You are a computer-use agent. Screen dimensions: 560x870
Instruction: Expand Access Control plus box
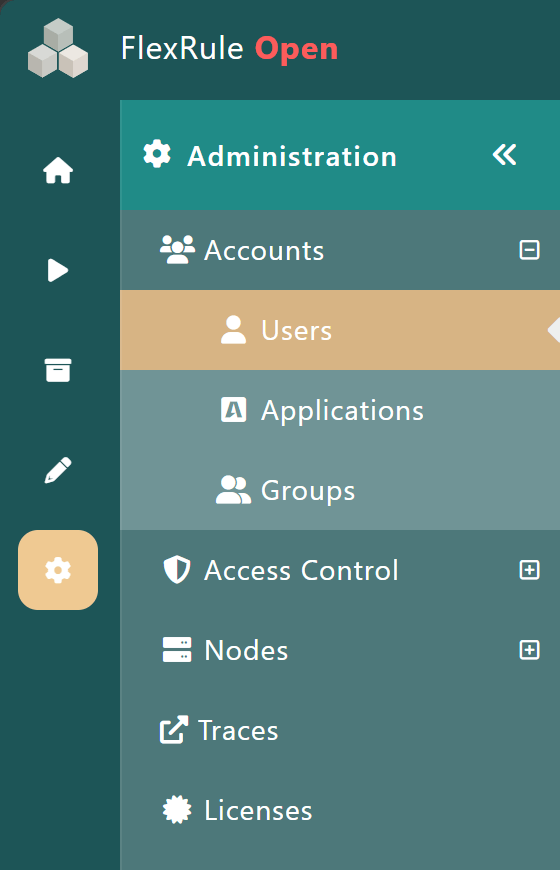coord(529,570)
